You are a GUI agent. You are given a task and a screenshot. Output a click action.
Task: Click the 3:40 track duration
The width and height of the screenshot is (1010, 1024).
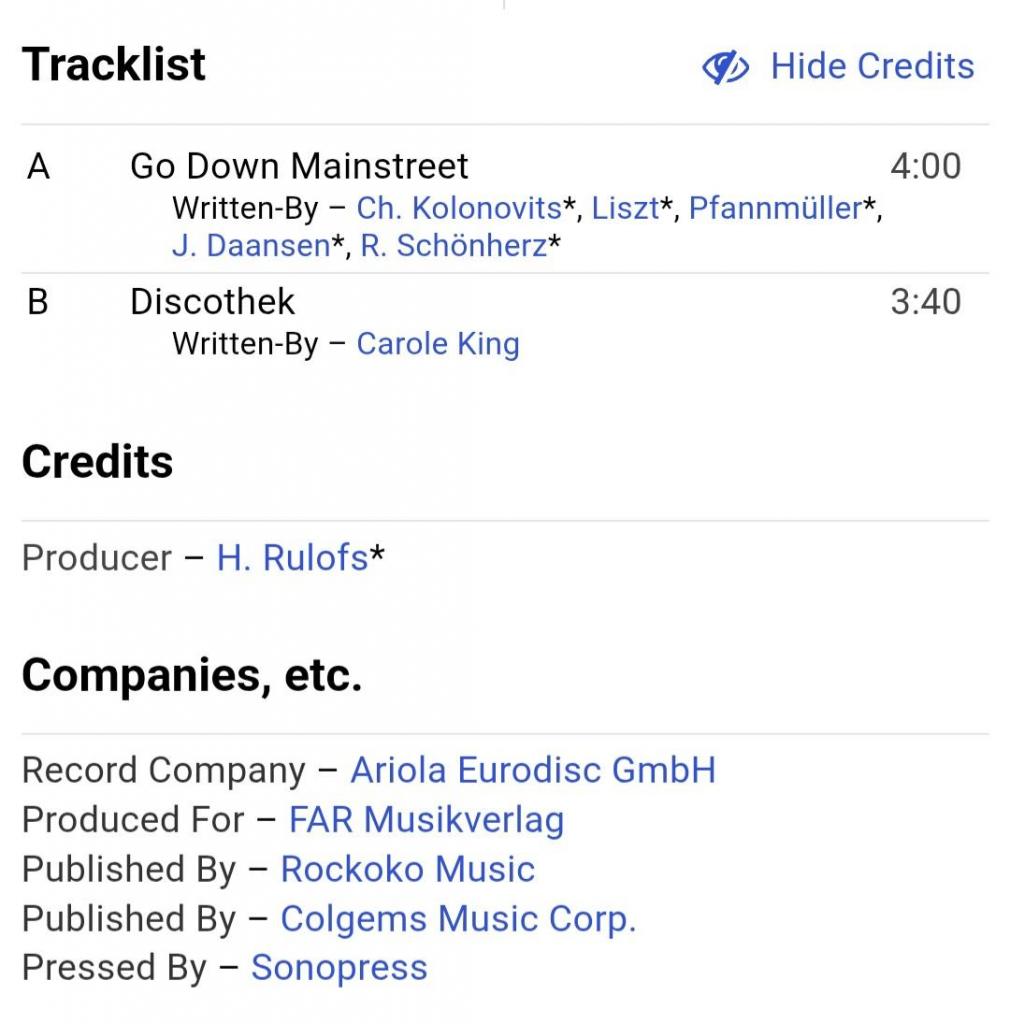[x=925, y=302]
